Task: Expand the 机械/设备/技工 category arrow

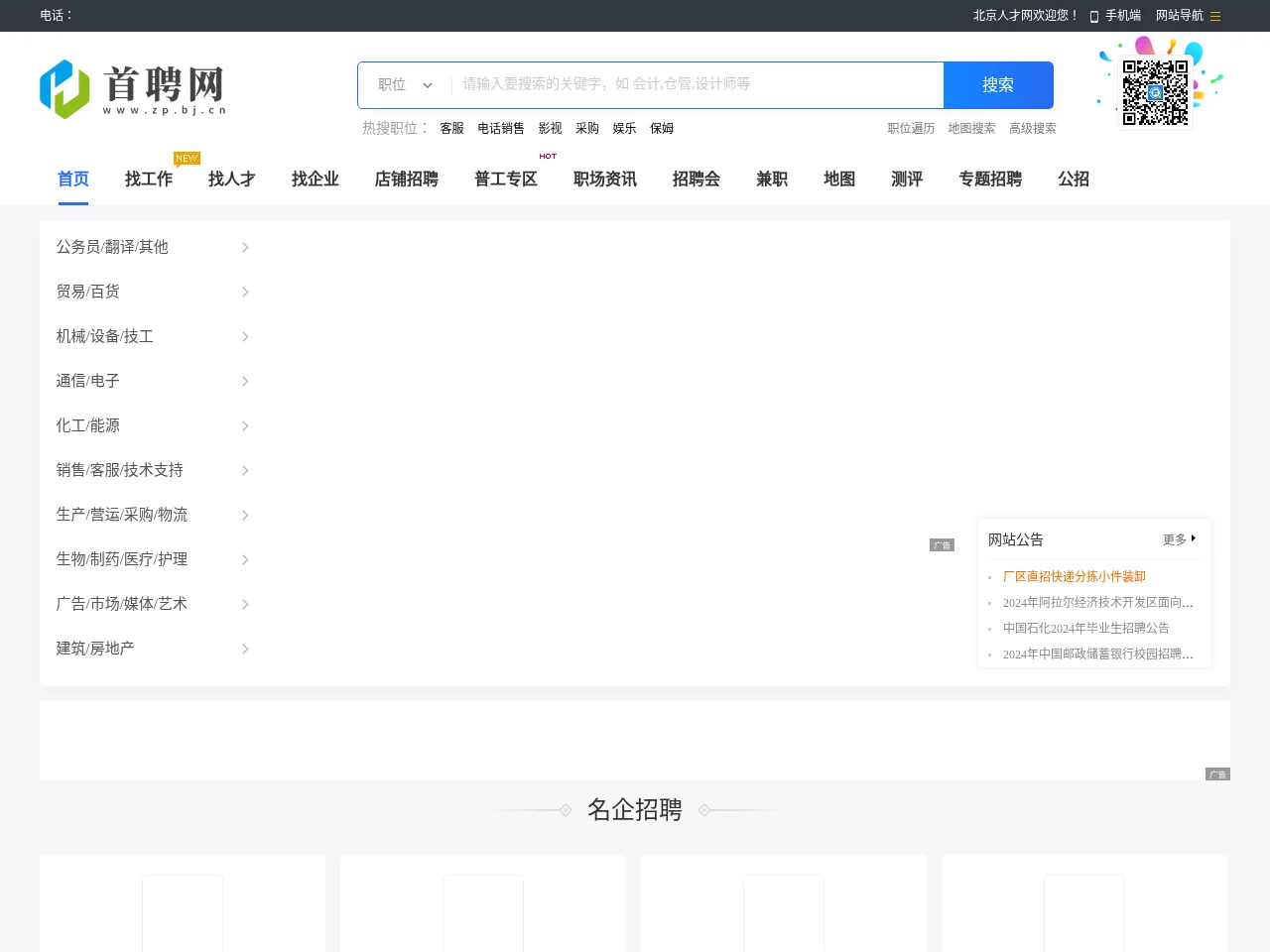Action: click(245, 336)
